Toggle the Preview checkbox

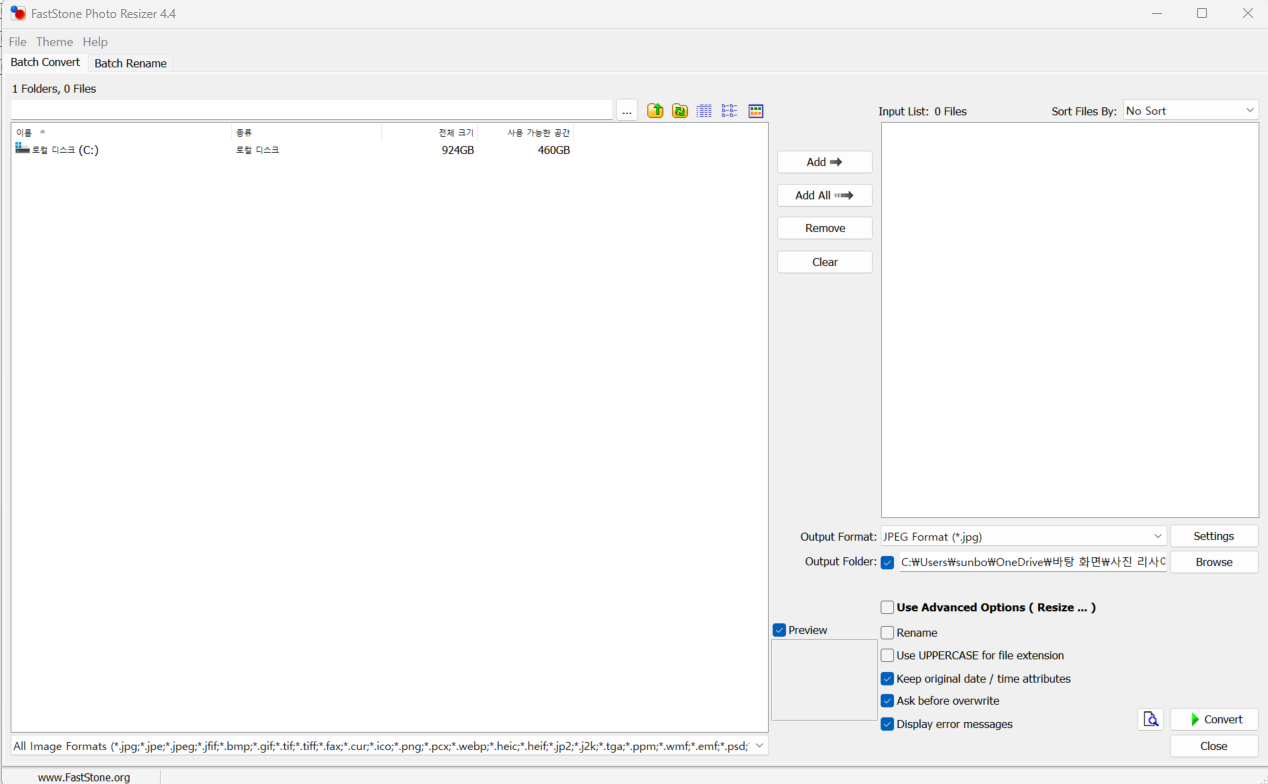pyautogui.click(x=779, y=630)
